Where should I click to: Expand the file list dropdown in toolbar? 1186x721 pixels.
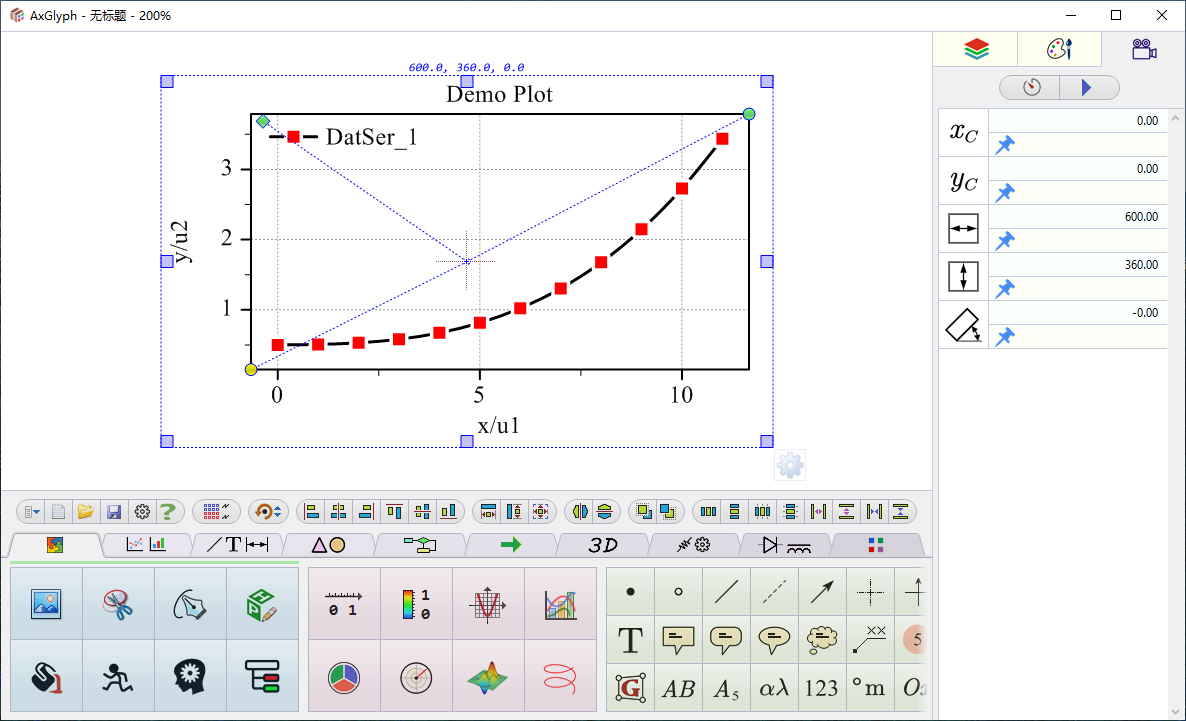pyautogui.click(x=32, y=512)
